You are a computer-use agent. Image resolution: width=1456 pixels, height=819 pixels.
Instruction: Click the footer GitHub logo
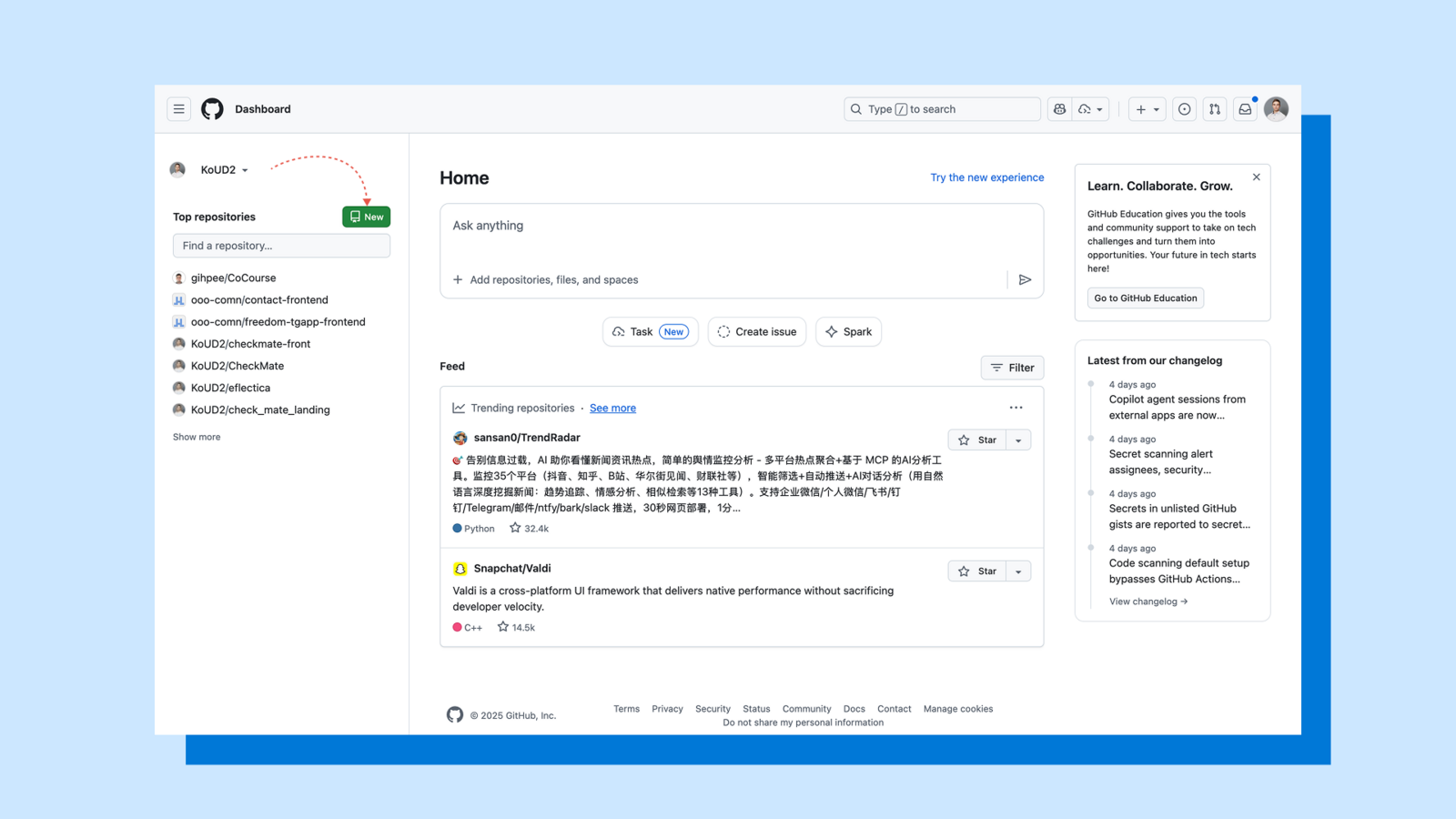[x=455, y=715]
